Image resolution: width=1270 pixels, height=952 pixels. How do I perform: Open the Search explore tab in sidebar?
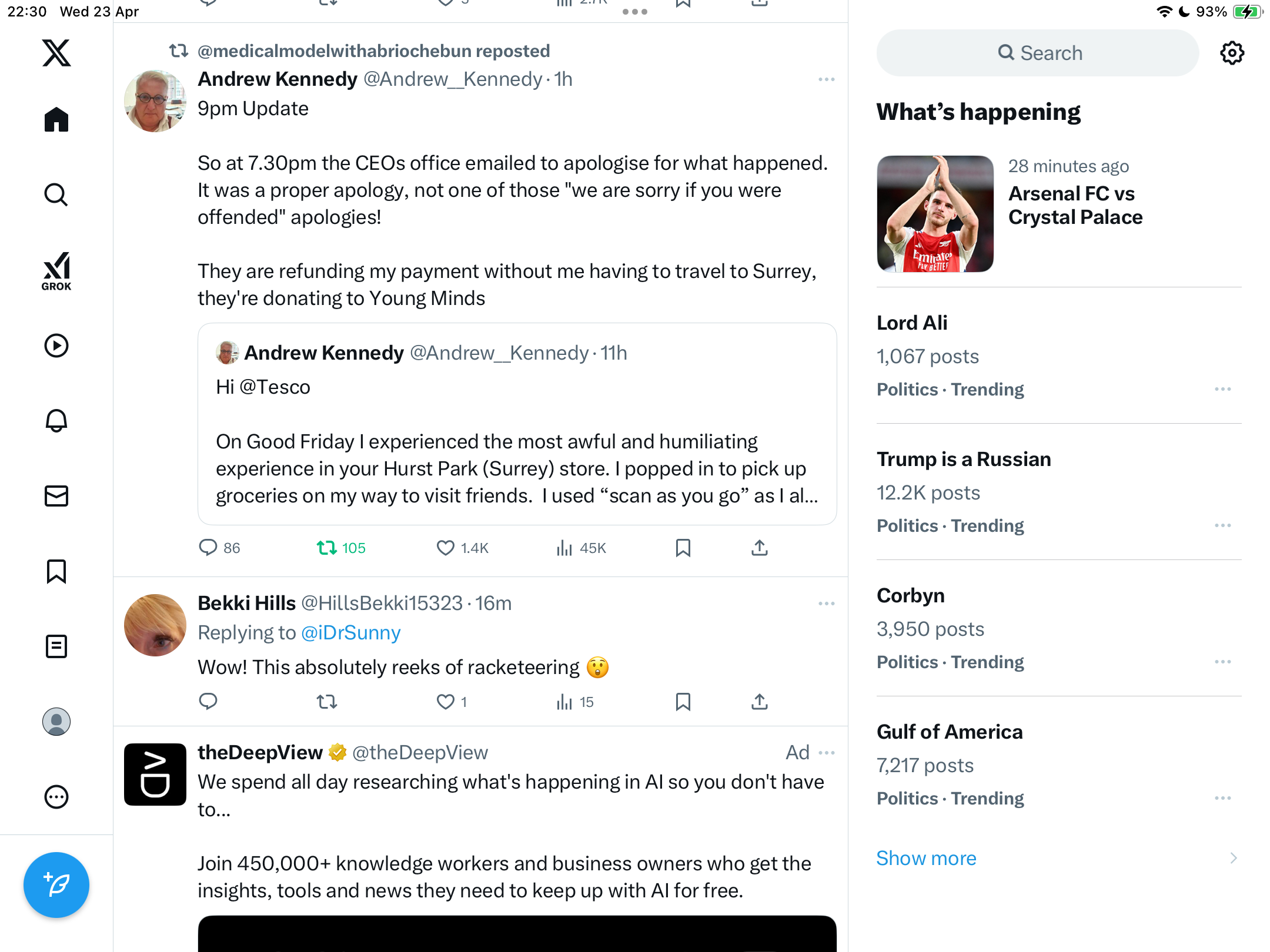click(56, 195)
